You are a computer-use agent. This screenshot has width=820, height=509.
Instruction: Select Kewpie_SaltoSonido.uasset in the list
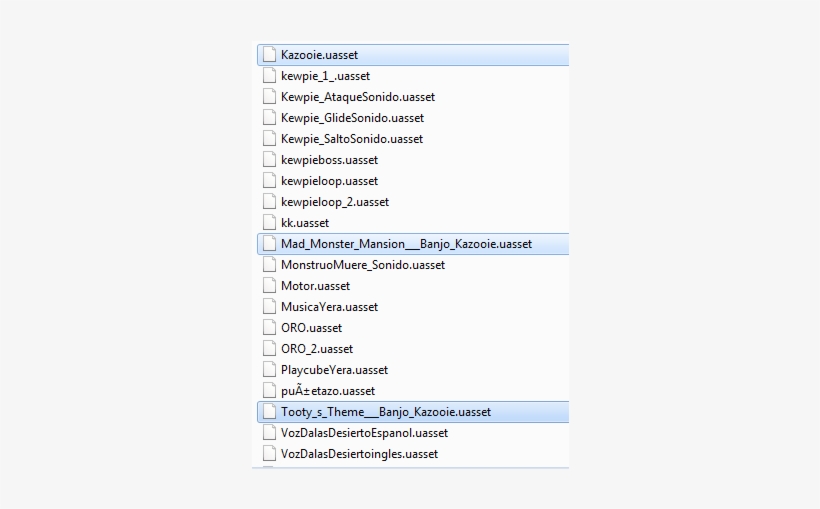351,139
